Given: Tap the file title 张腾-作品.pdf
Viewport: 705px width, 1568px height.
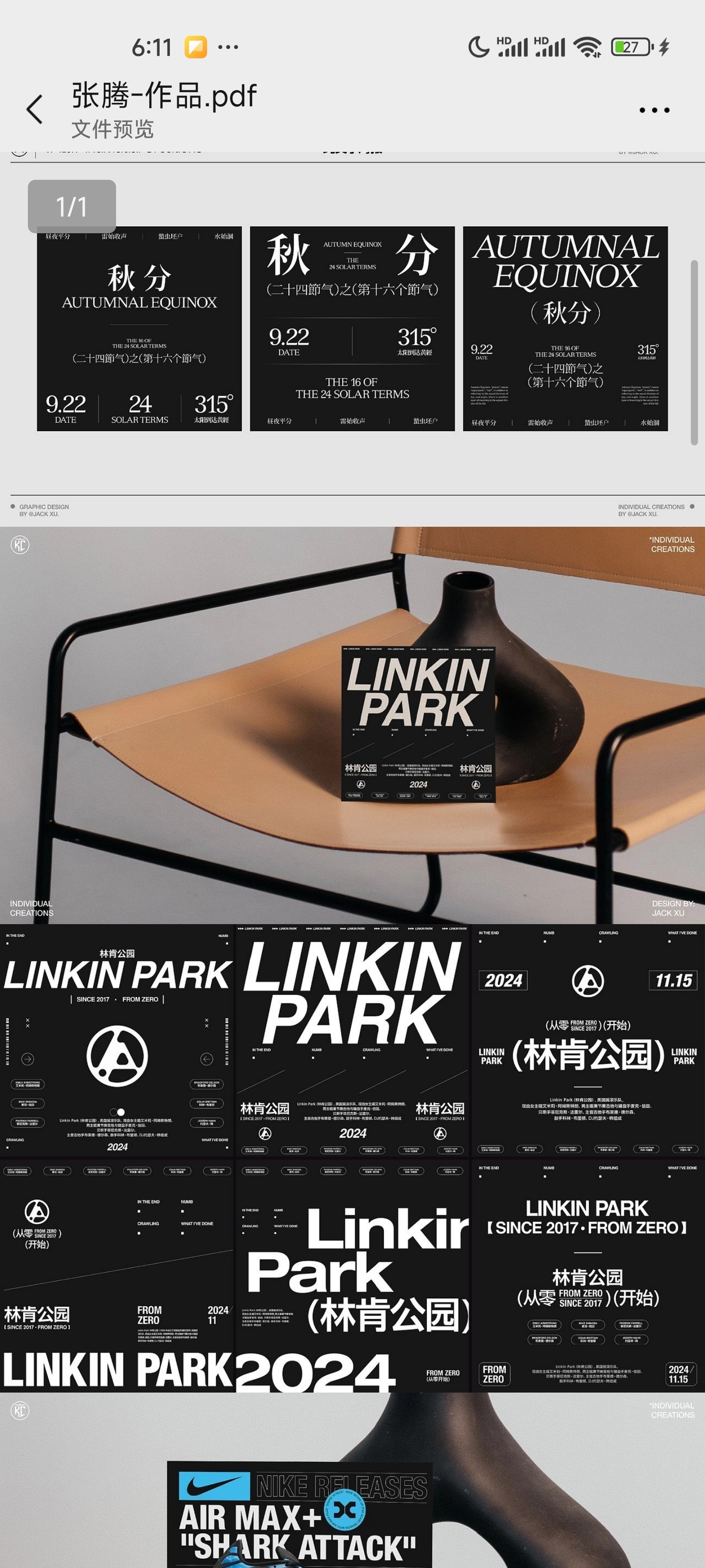Looking at the screenshot, I should coord(164,96).
